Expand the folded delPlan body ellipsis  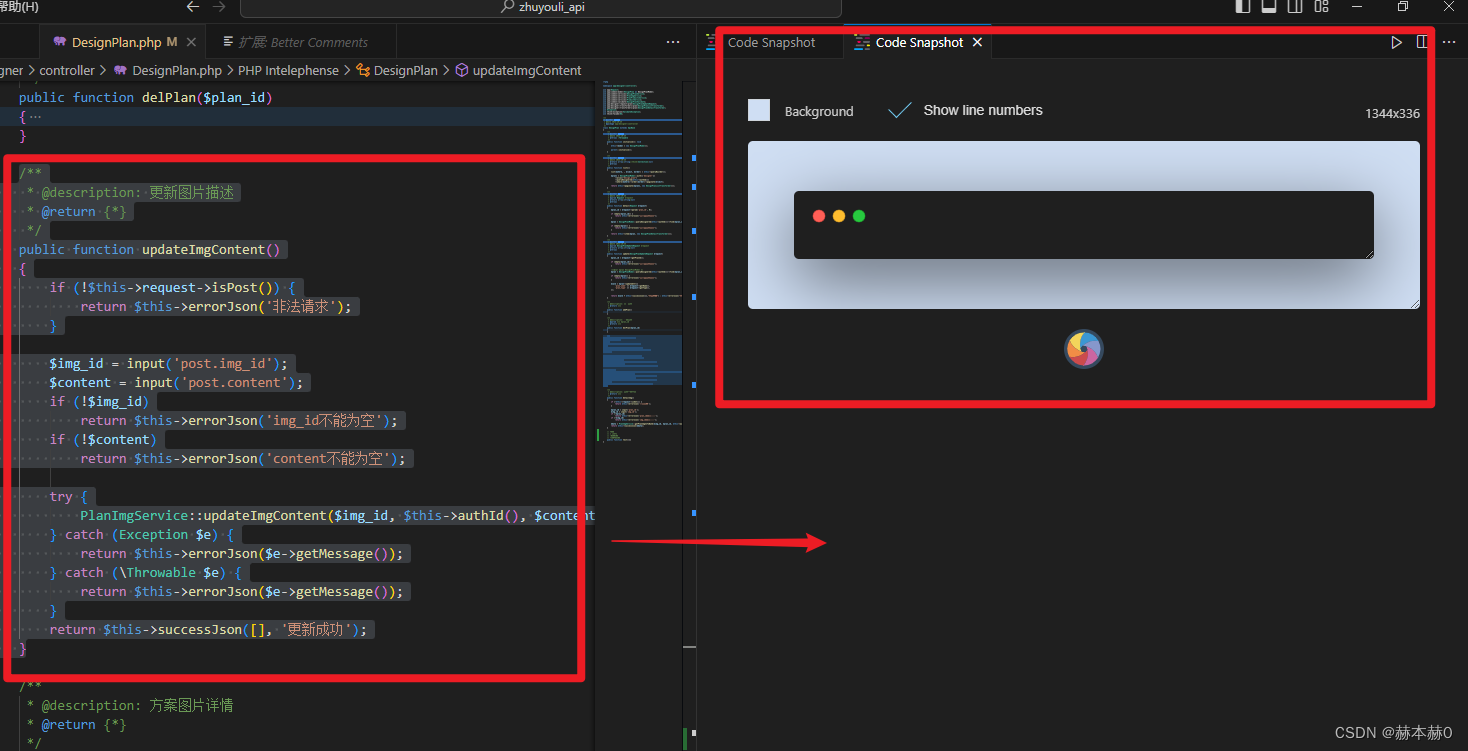pyautogui.click(x=36, y=116)
